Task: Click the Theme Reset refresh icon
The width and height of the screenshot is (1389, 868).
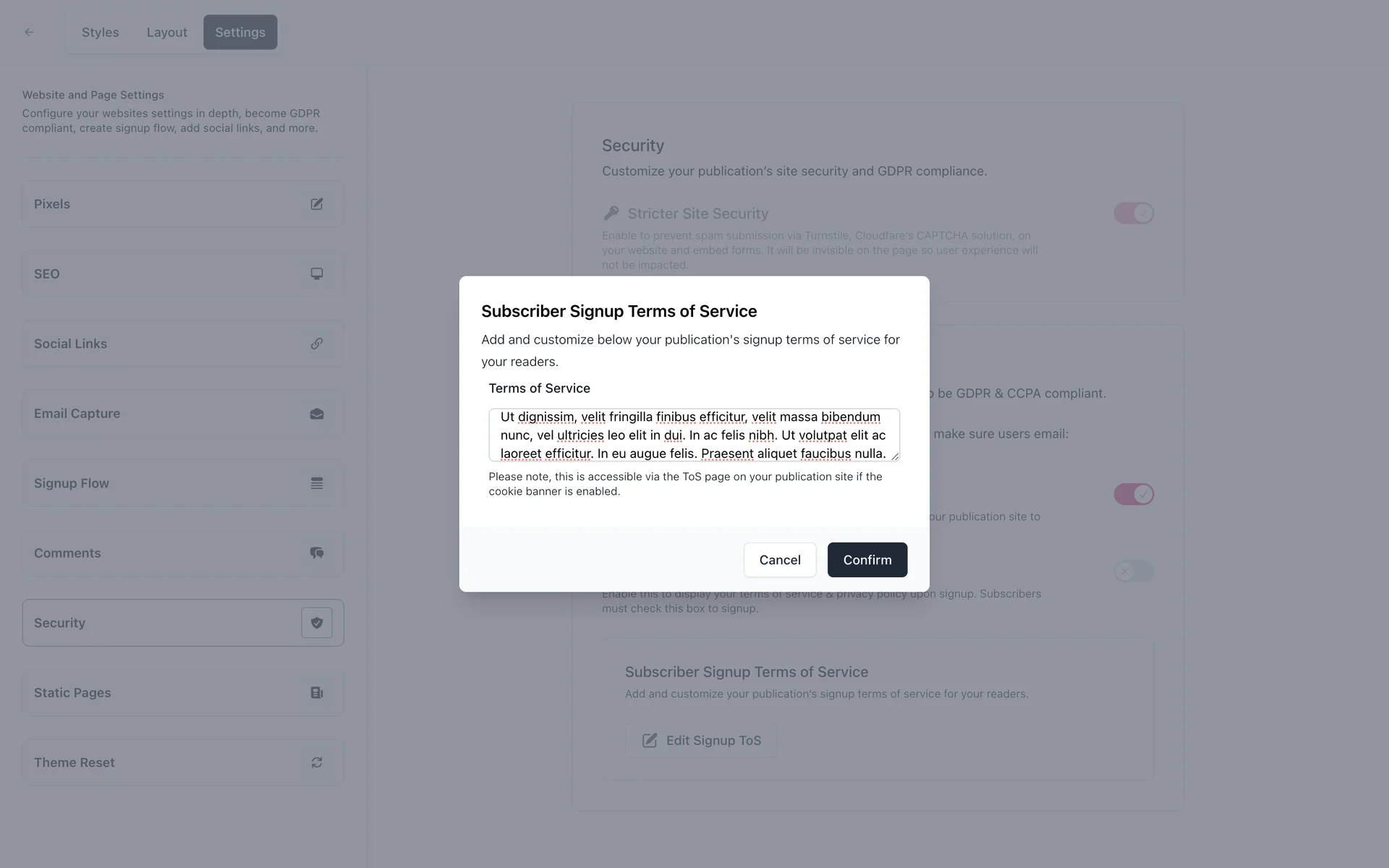Action: tap(317, 762)
